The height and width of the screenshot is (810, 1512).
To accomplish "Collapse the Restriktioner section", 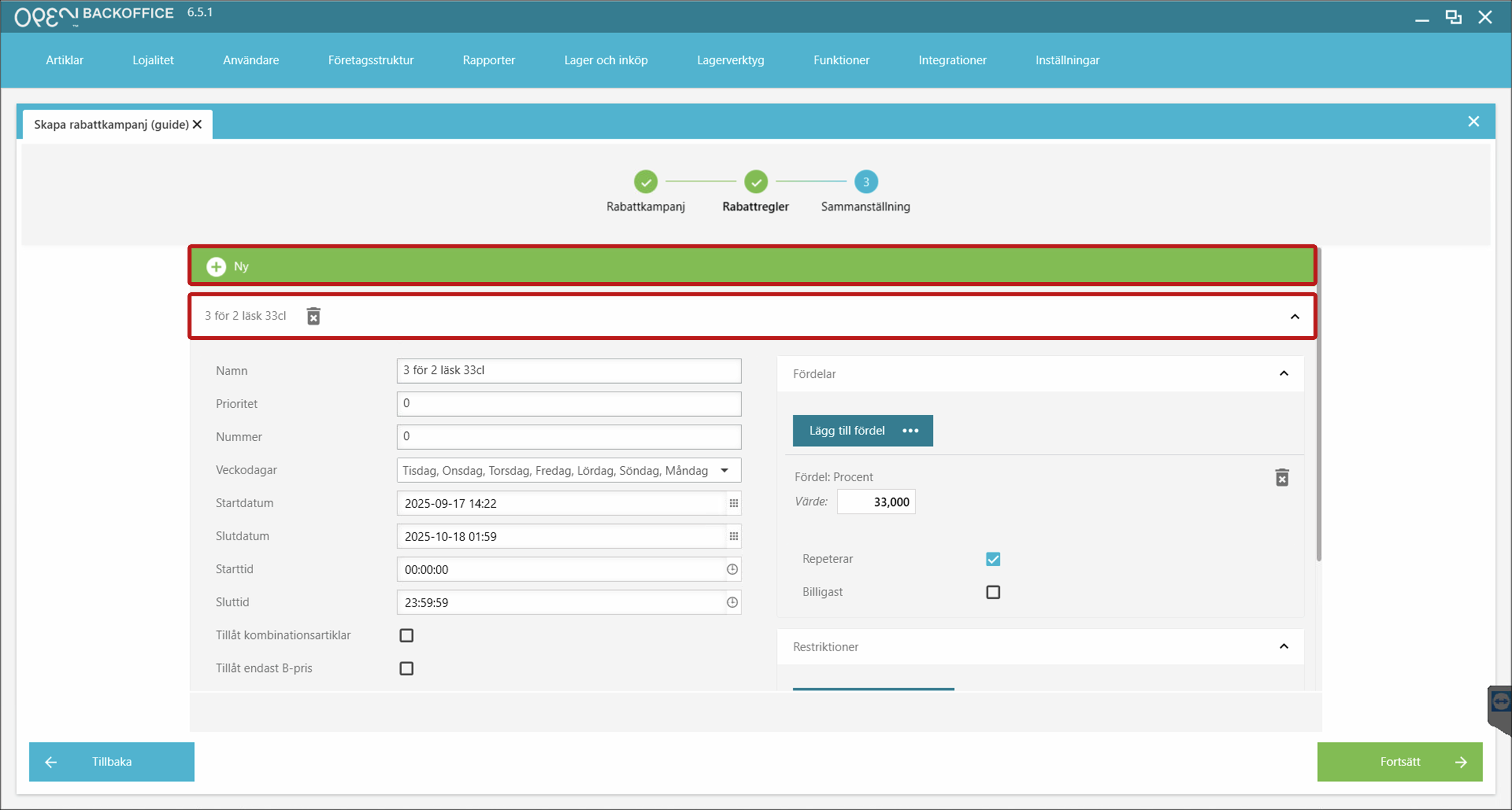I will (1283, 647).
